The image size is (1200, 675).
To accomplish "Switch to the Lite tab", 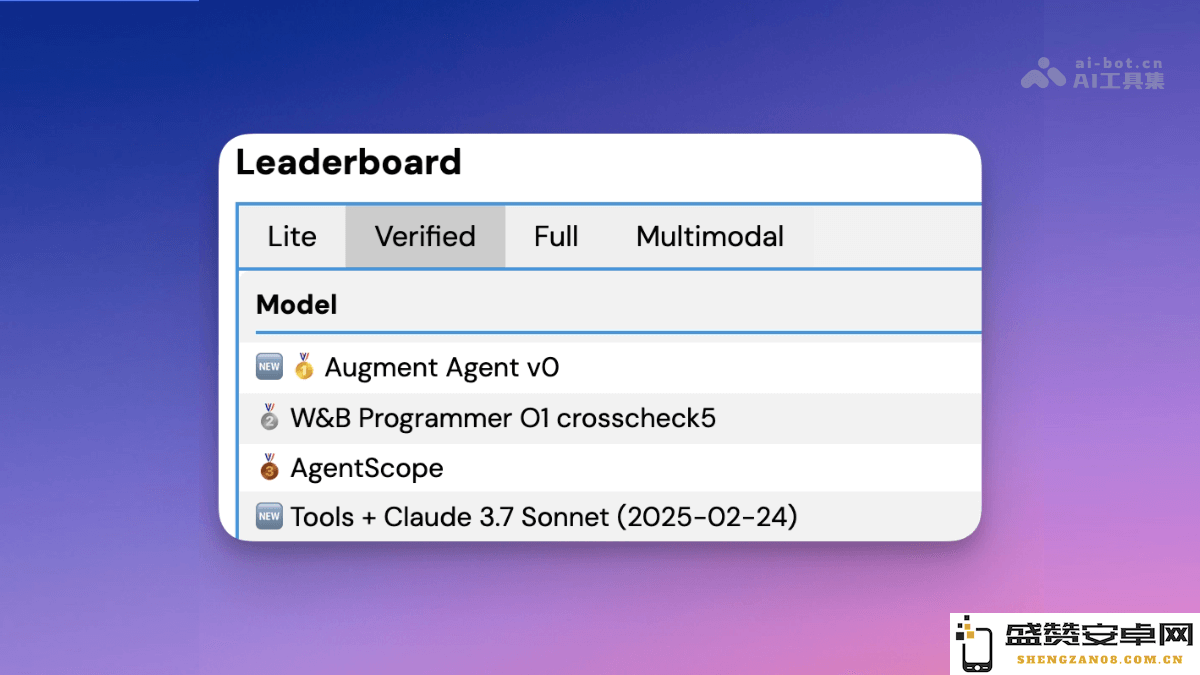I will [292, 237].
